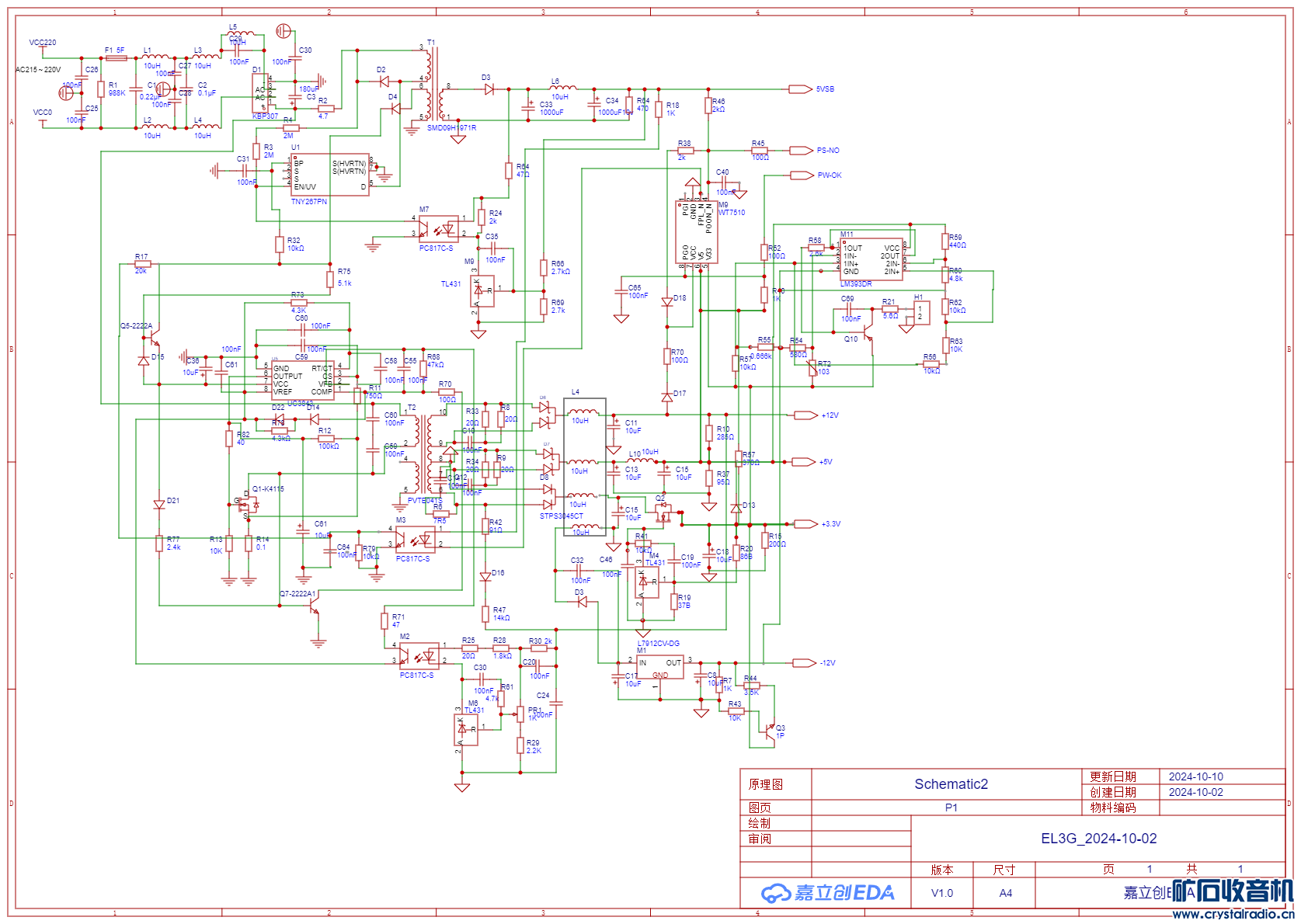The image size is (1301, 924).
Task: Select the VCC220 net label
Action: point(43,43)
